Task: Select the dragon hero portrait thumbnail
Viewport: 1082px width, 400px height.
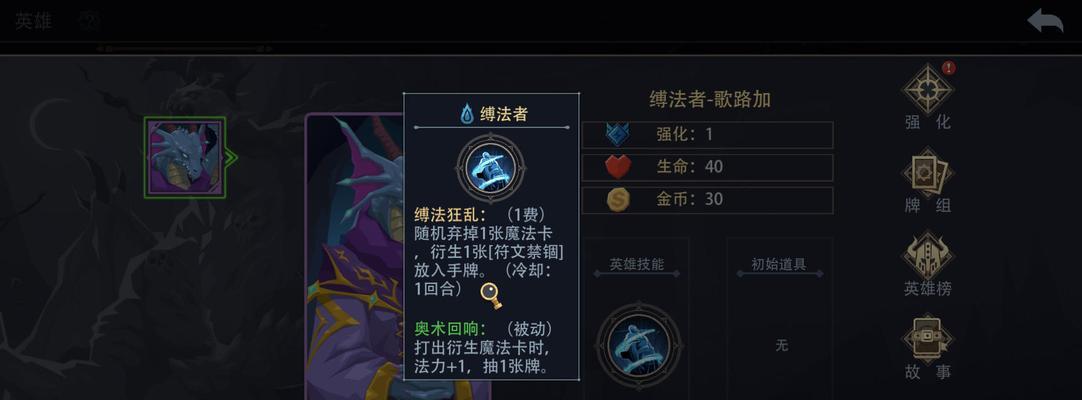Action: click(x=185, y=158)
